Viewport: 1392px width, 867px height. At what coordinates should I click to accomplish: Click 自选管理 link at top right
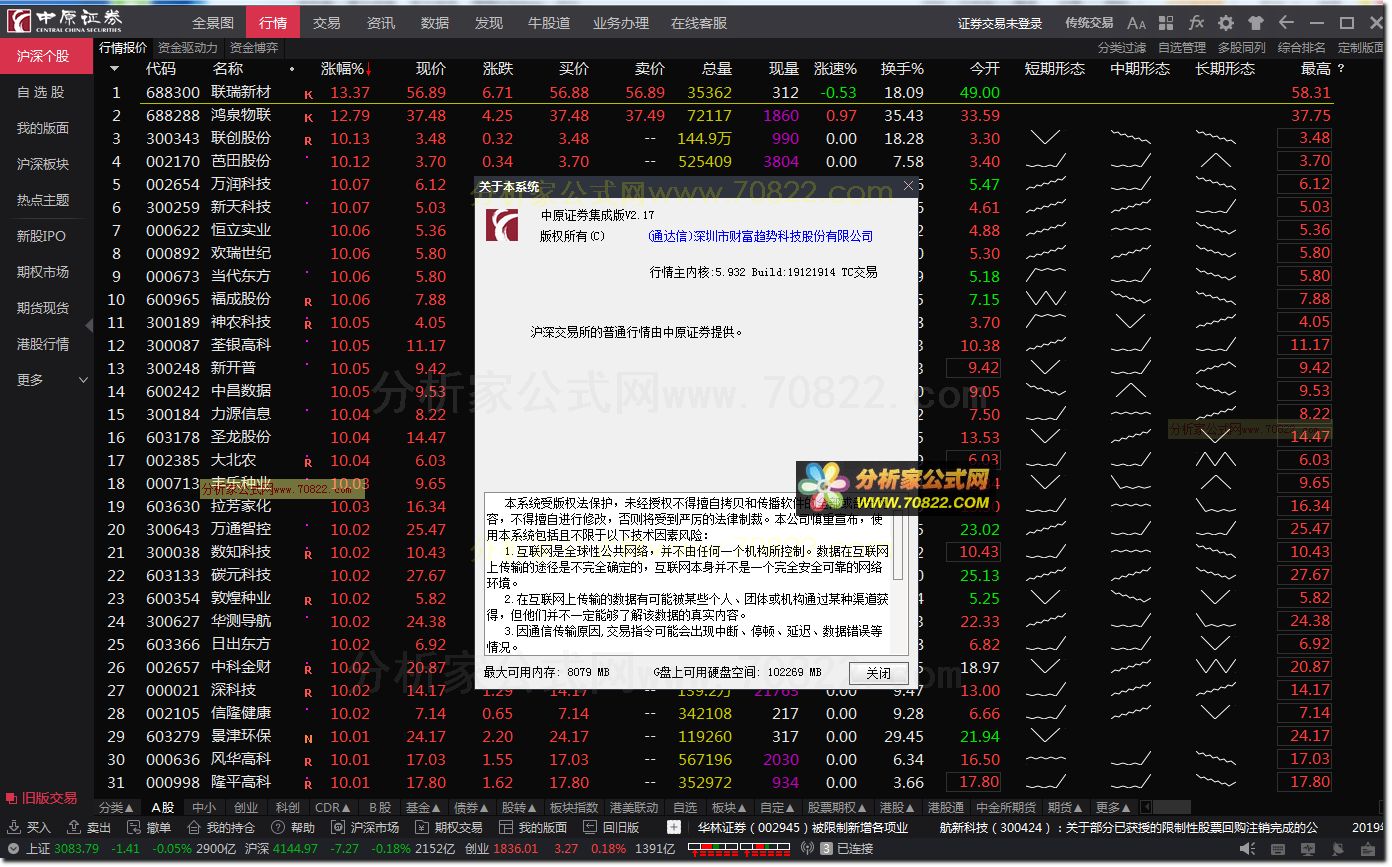[1182, 47]
